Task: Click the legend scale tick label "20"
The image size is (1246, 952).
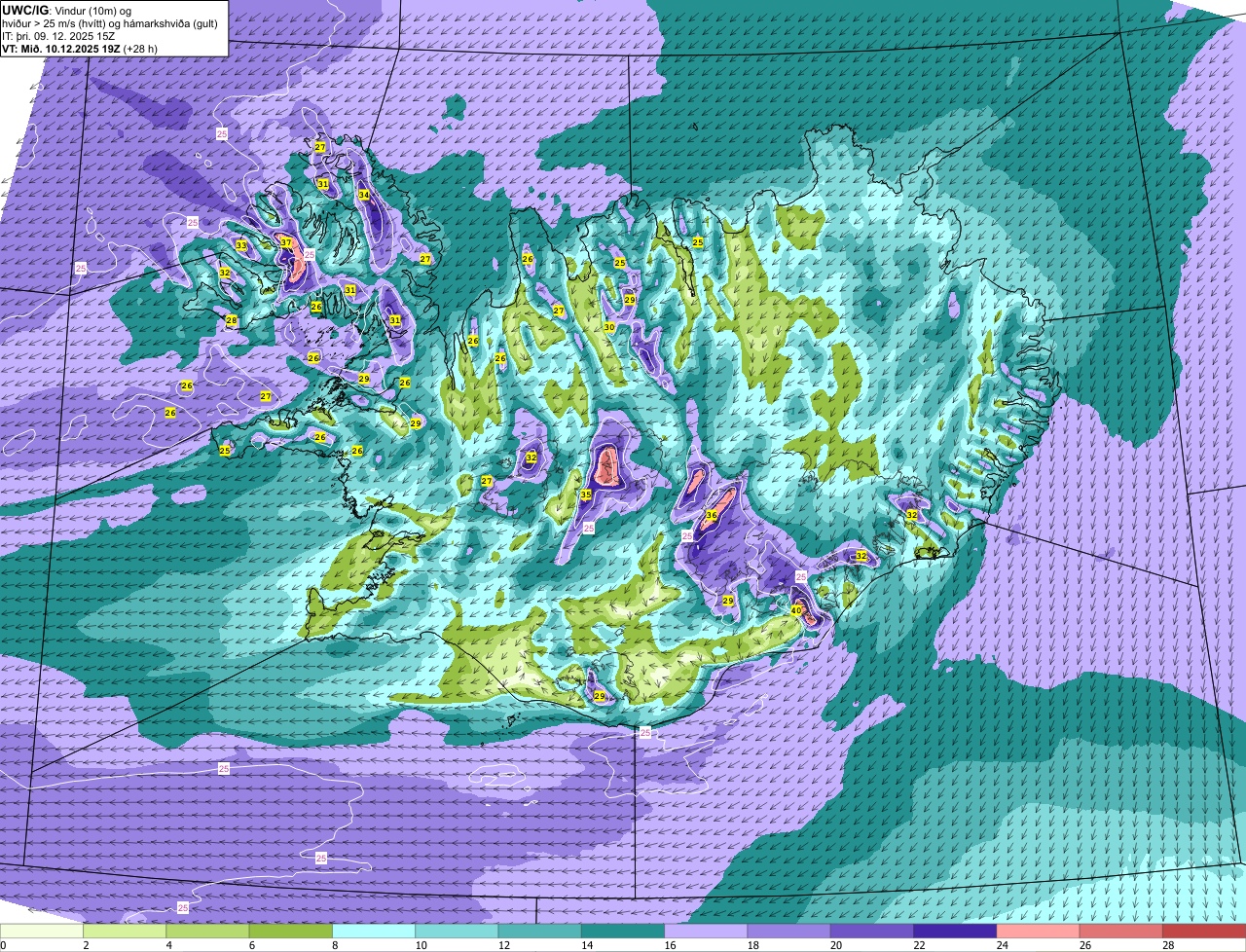Action: pos(835,945)
